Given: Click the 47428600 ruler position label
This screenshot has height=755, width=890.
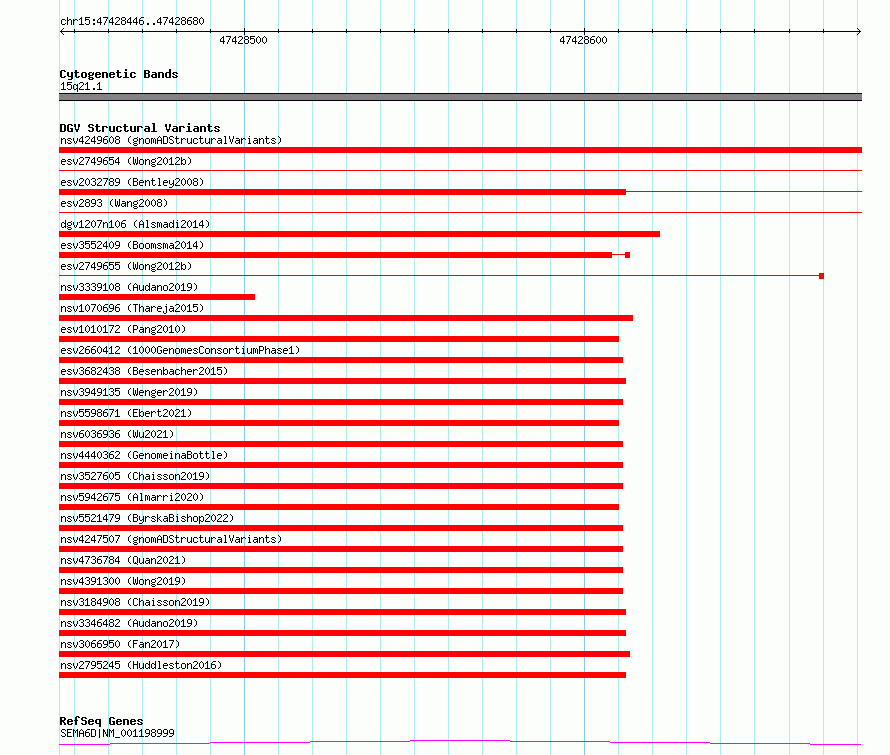Looking at the screenshot, I should pos(583,40).
